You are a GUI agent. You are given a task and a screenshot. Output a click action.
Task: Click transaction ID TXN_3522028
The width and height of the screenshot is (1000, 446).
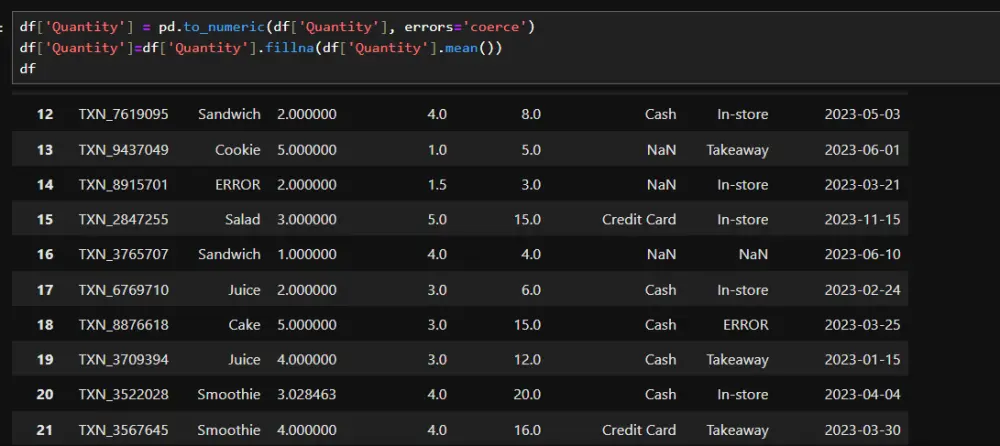[124, 394]
